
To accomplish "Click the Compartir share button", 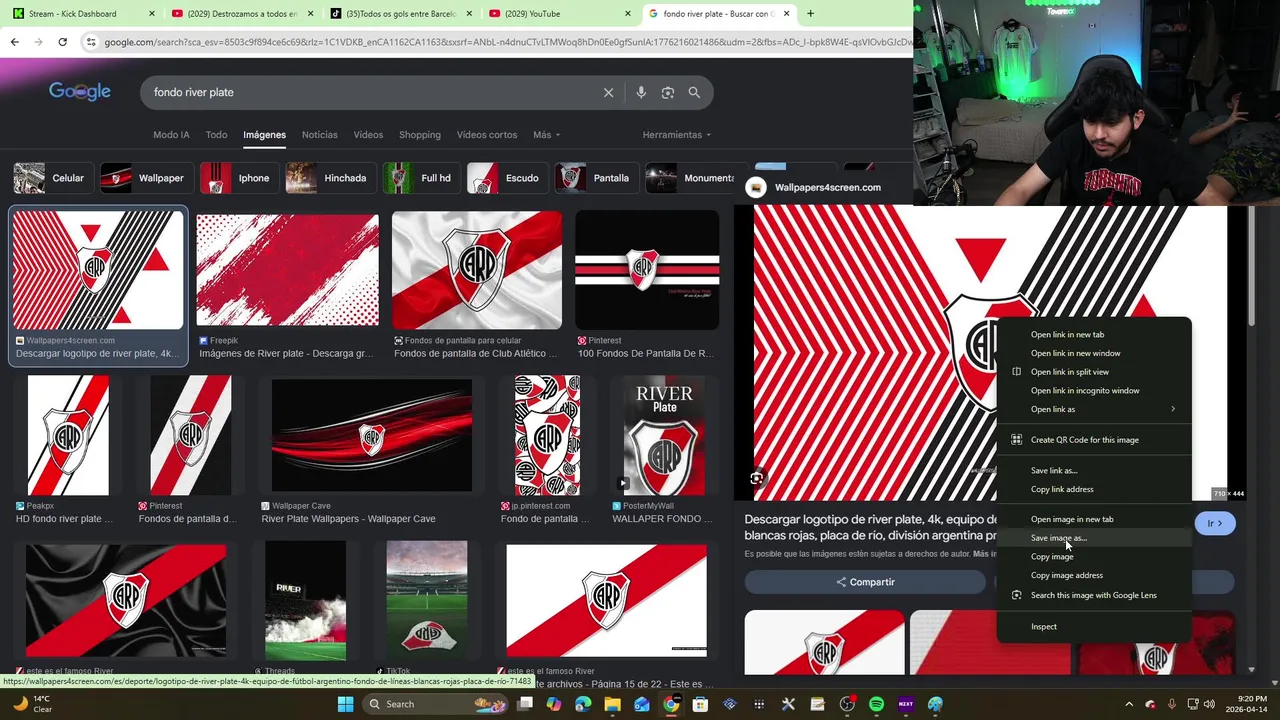I will (x=865, y=582).
